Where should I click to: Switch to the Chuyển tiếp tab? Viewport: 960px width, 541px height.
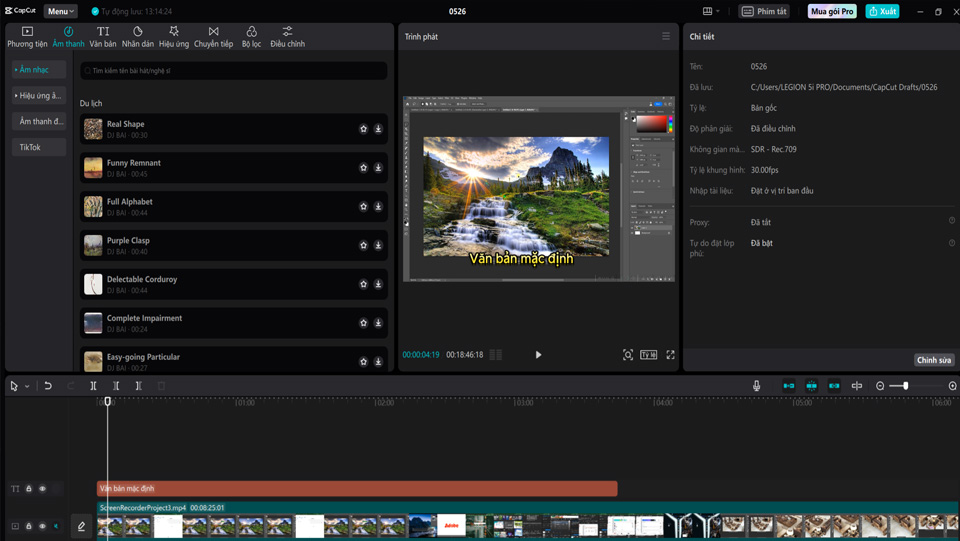[214, 37]
